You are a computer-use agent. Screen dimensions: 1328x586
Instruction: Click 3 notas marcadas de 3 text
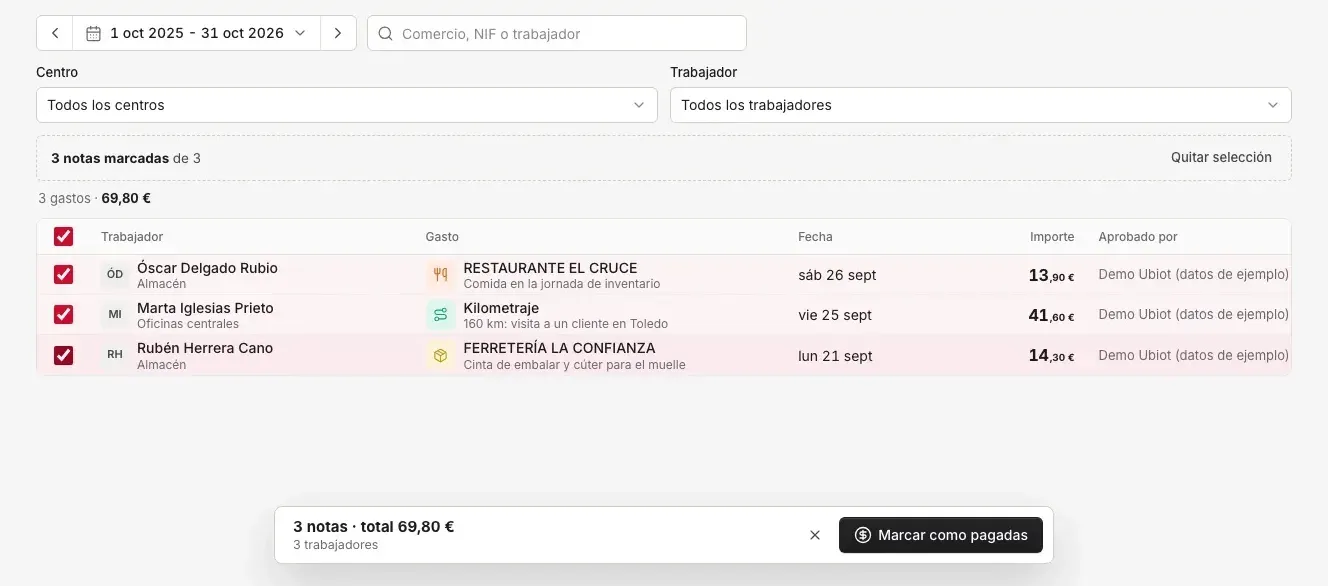point(126,158)
